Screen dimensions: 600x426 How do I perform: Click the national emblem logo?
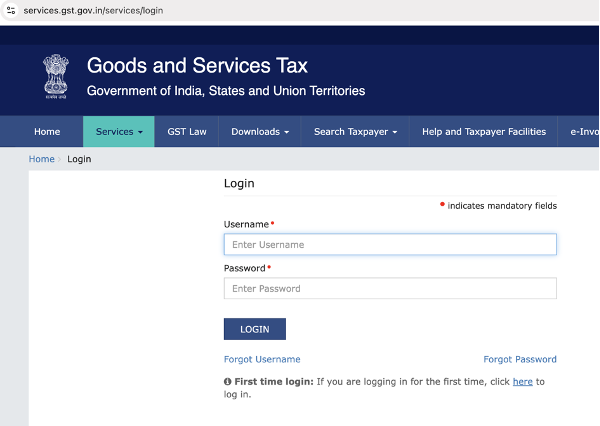click(x=56, y=77)
